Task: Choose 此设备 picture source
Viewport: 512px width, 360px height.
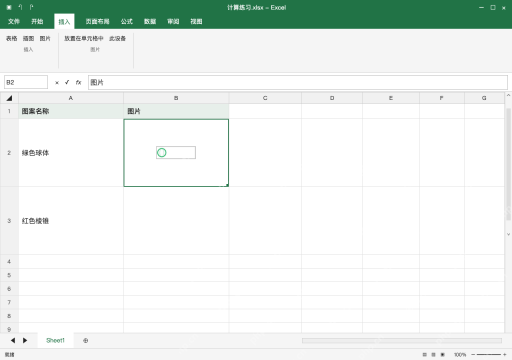Action: click(117, 39)
